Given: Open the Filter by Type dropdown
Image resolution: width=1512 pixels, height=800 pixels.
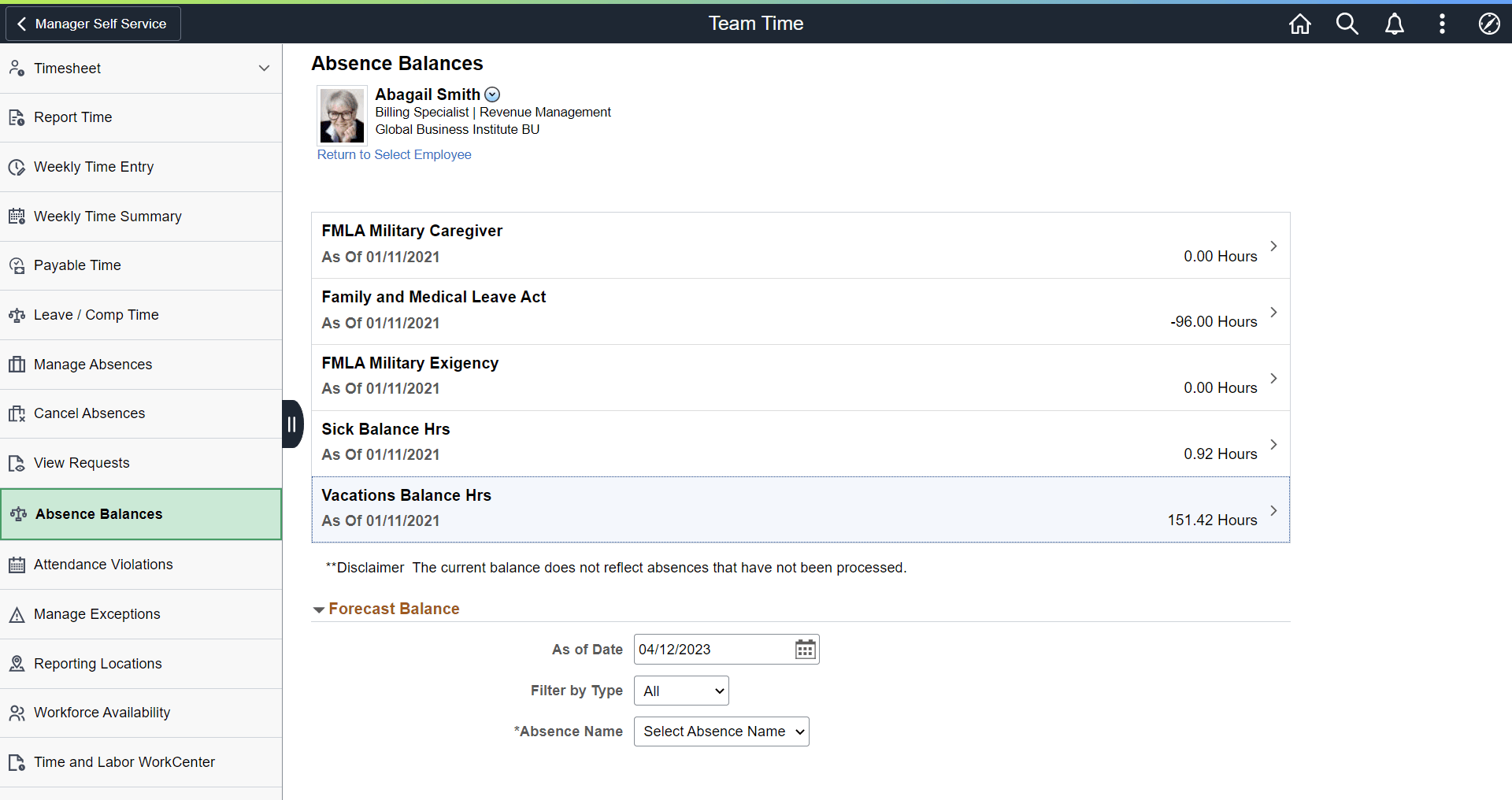Looking at the screenshot, I should pos(680,691).
